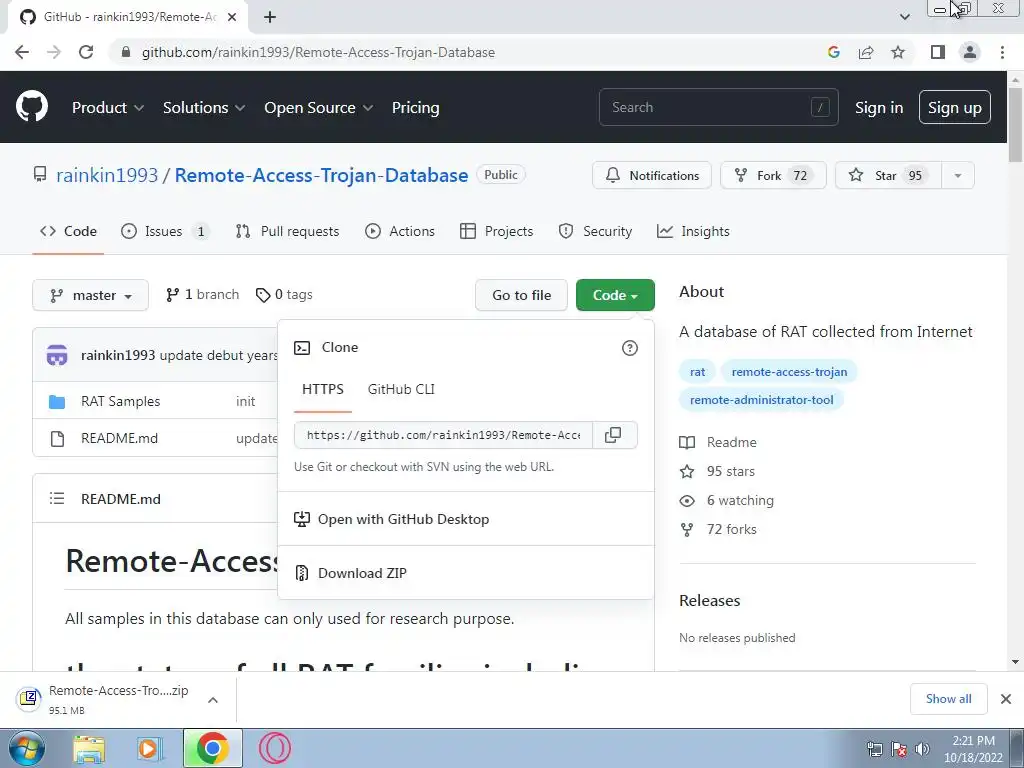The width and height of the screenshot is (1024, 768).
Task: Open the Insights tab
Action: (x=693, y=231)
